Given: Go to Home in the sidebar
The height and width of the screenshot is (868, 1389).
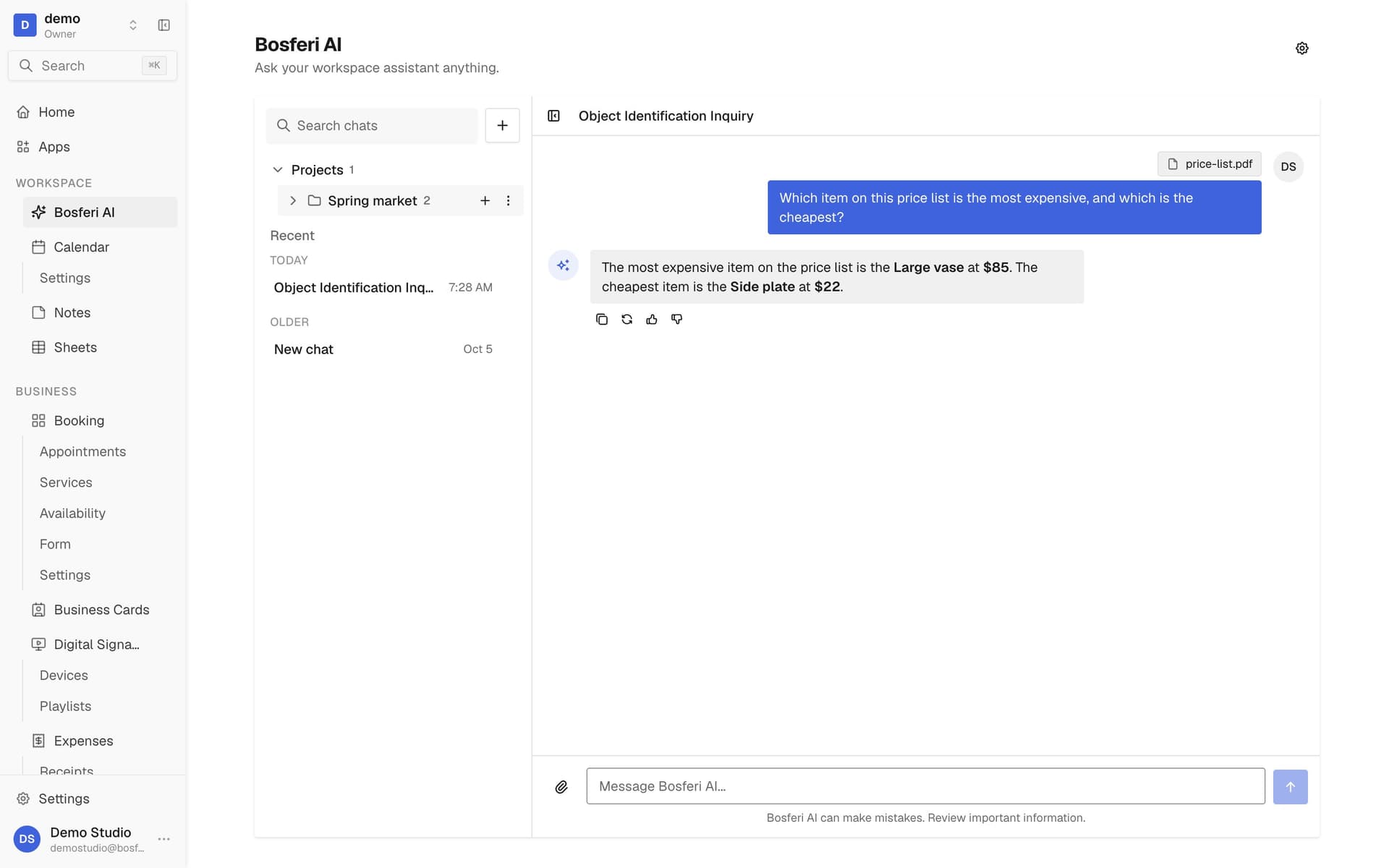Looking at the screenshot, I should point(93,112).
